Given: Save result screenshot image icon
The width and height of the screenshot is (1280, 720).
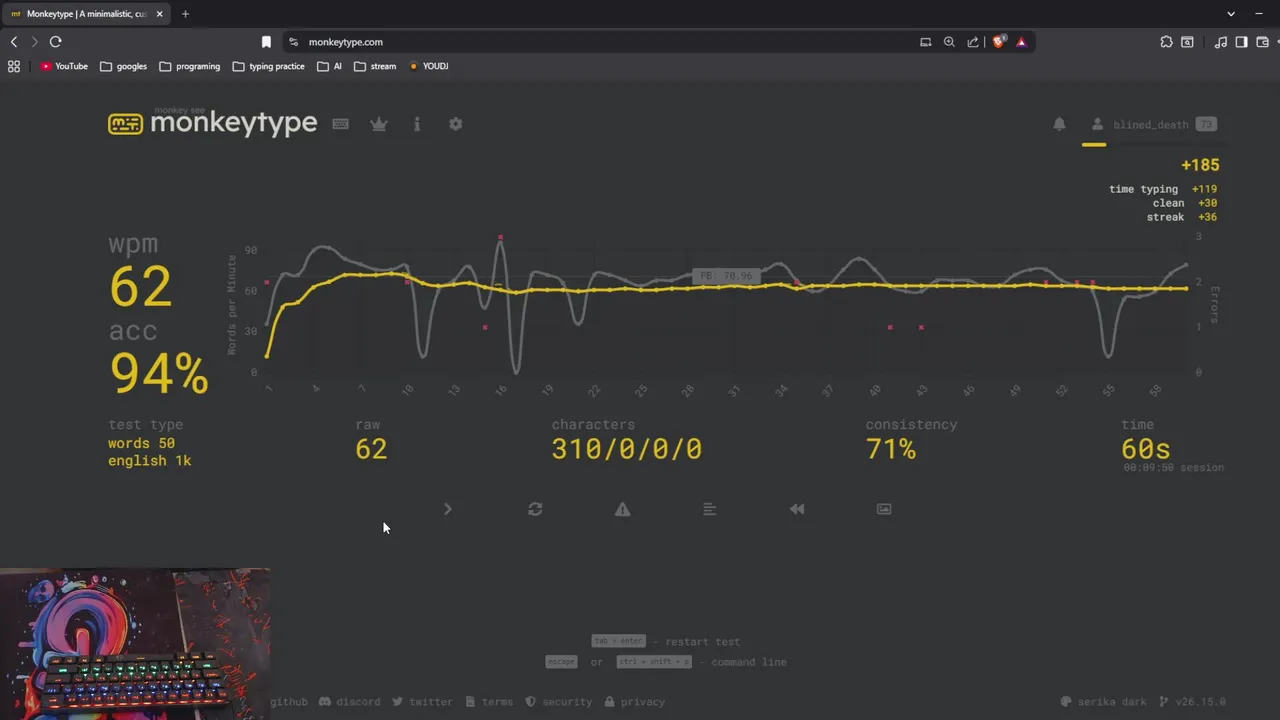Looking at the screenshot, I should pos(884,509).
